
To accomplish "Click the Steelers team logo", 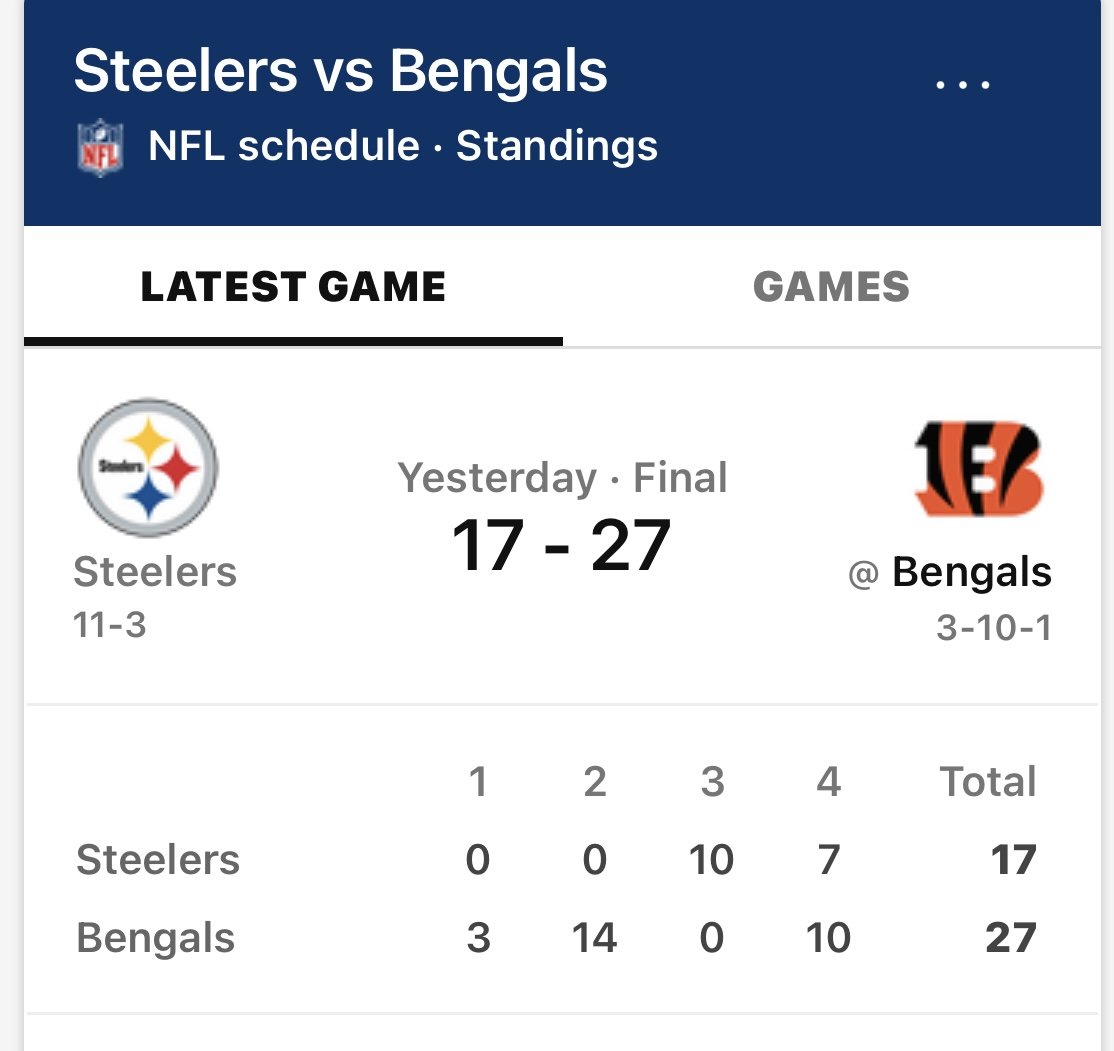I will point(148,468).
